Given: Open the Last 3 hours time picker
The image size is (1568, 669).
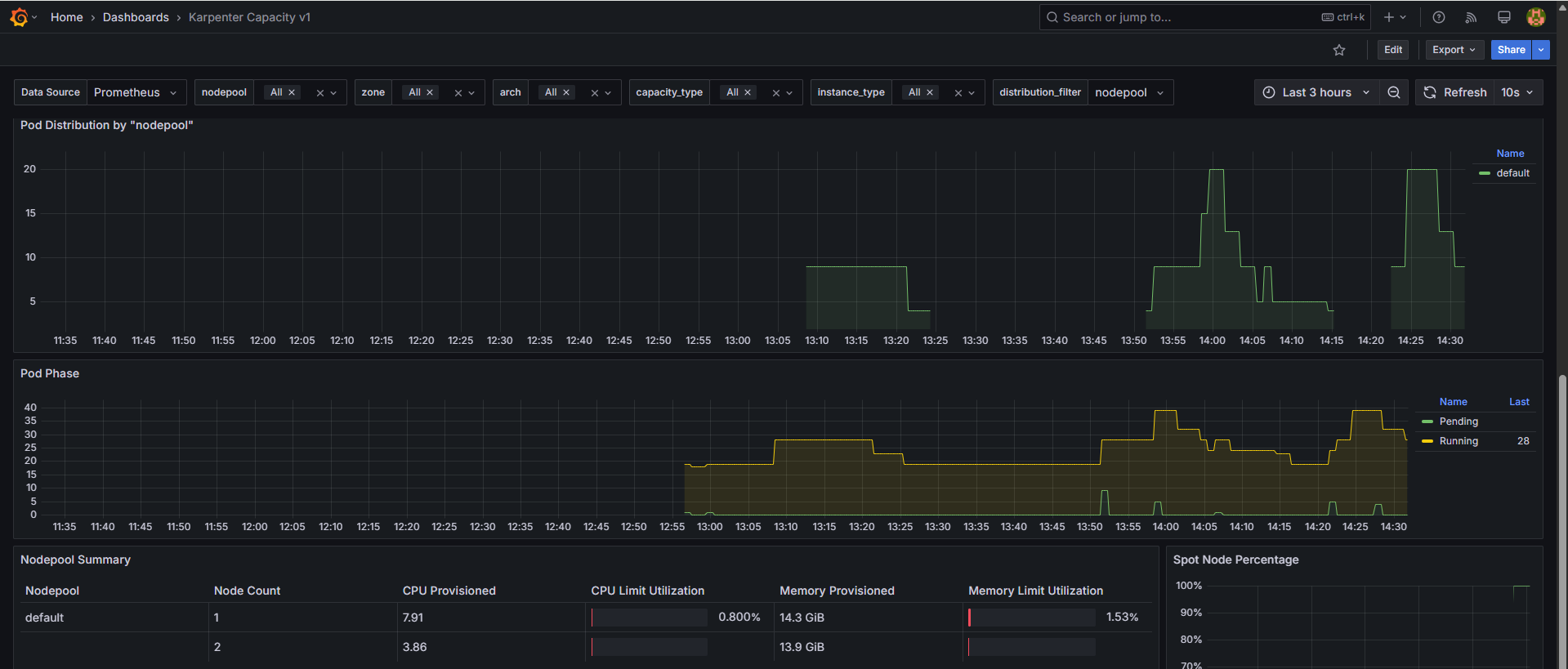Looking at the screenshot, I should click(1316, 92).
